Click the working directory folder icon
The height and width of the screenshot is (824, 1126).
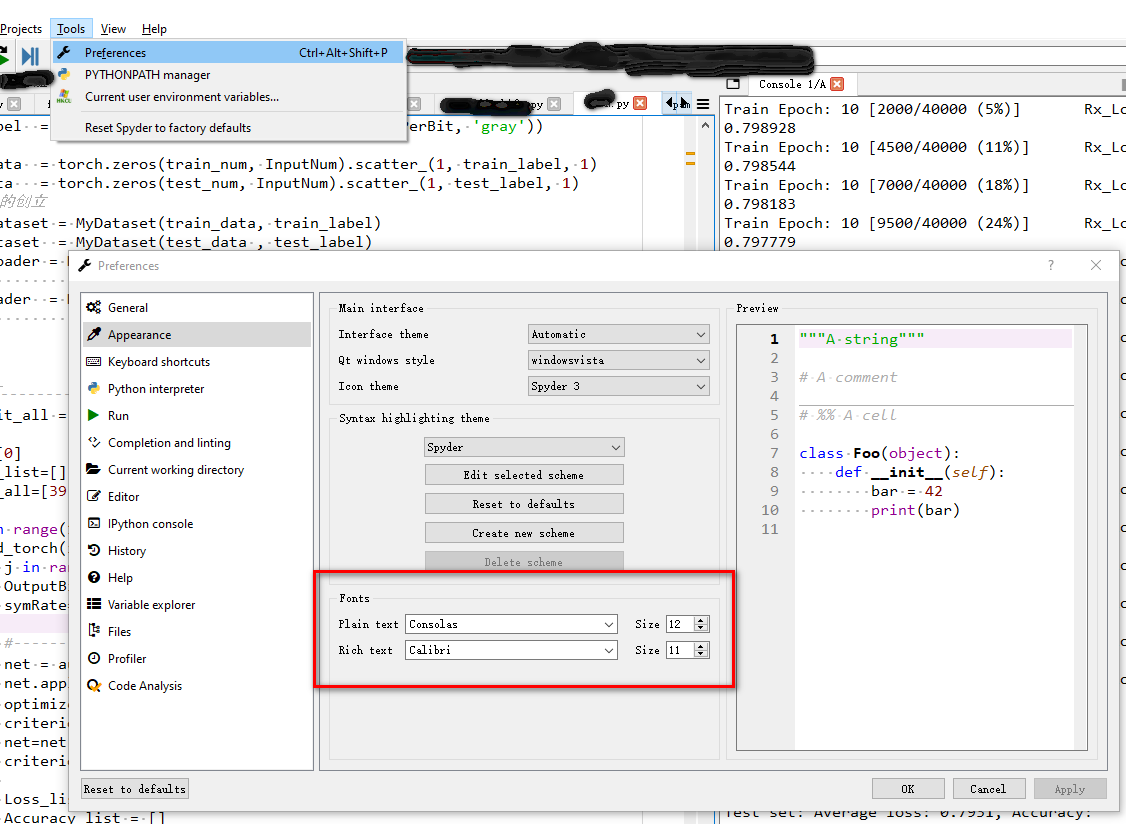click(x=93, y=469)
